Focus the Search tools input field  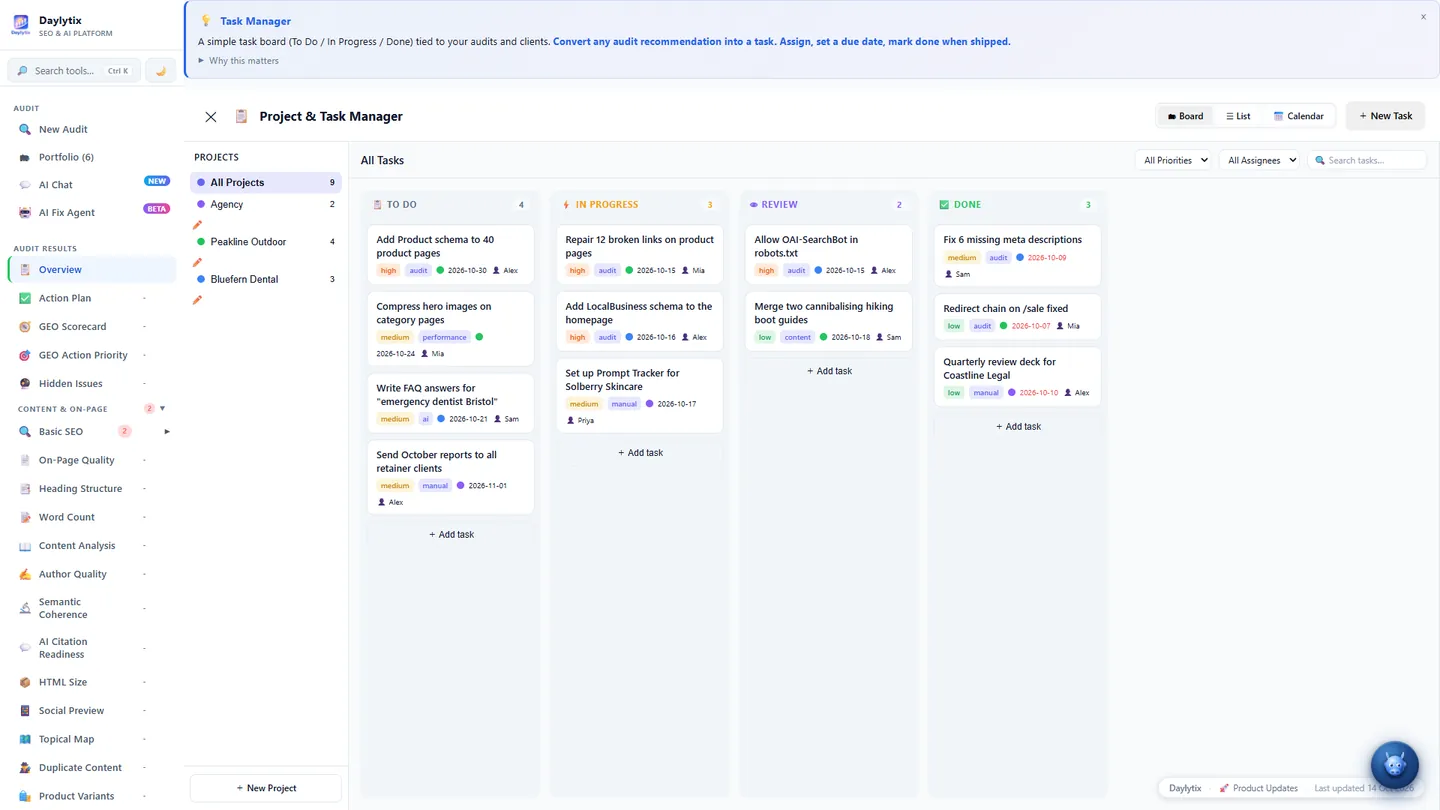(74, 71)
